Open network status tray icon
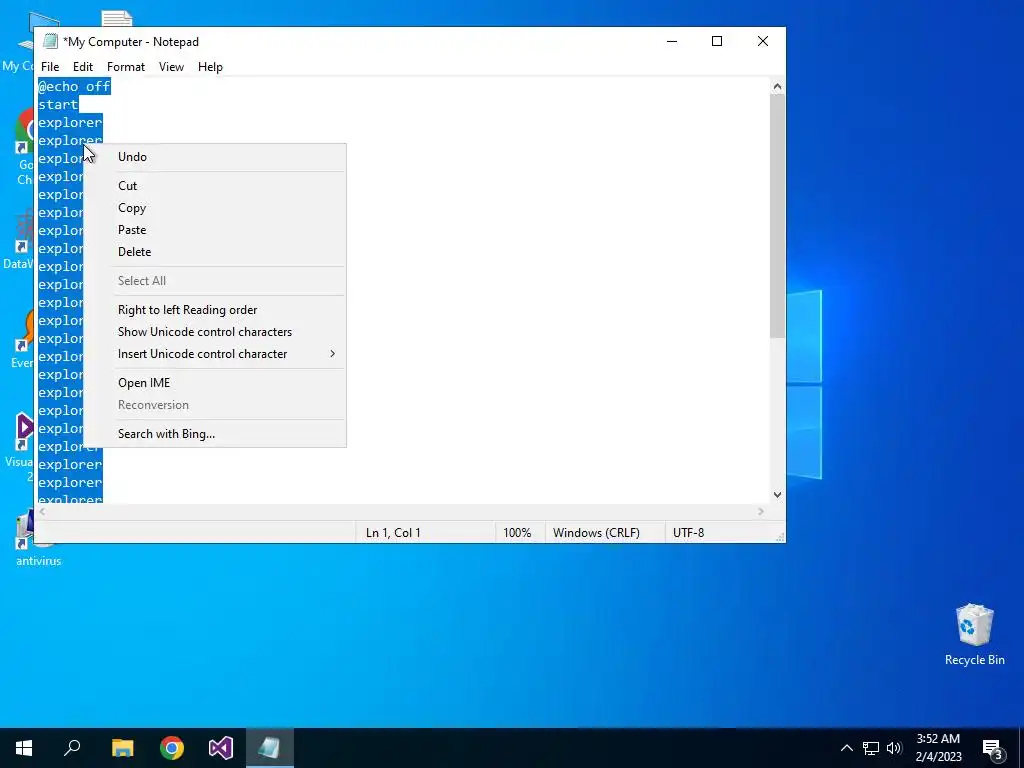 pyautogui.click(x=871, y=748)
